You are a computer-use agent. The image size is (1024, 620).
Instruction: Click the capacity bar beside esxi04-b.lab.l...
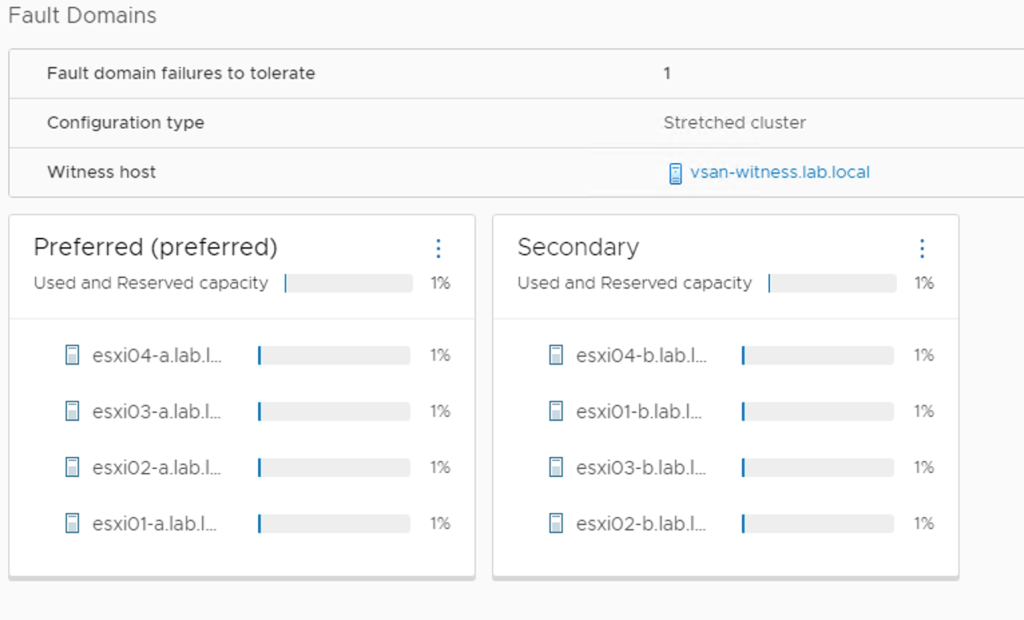(818, 354)
